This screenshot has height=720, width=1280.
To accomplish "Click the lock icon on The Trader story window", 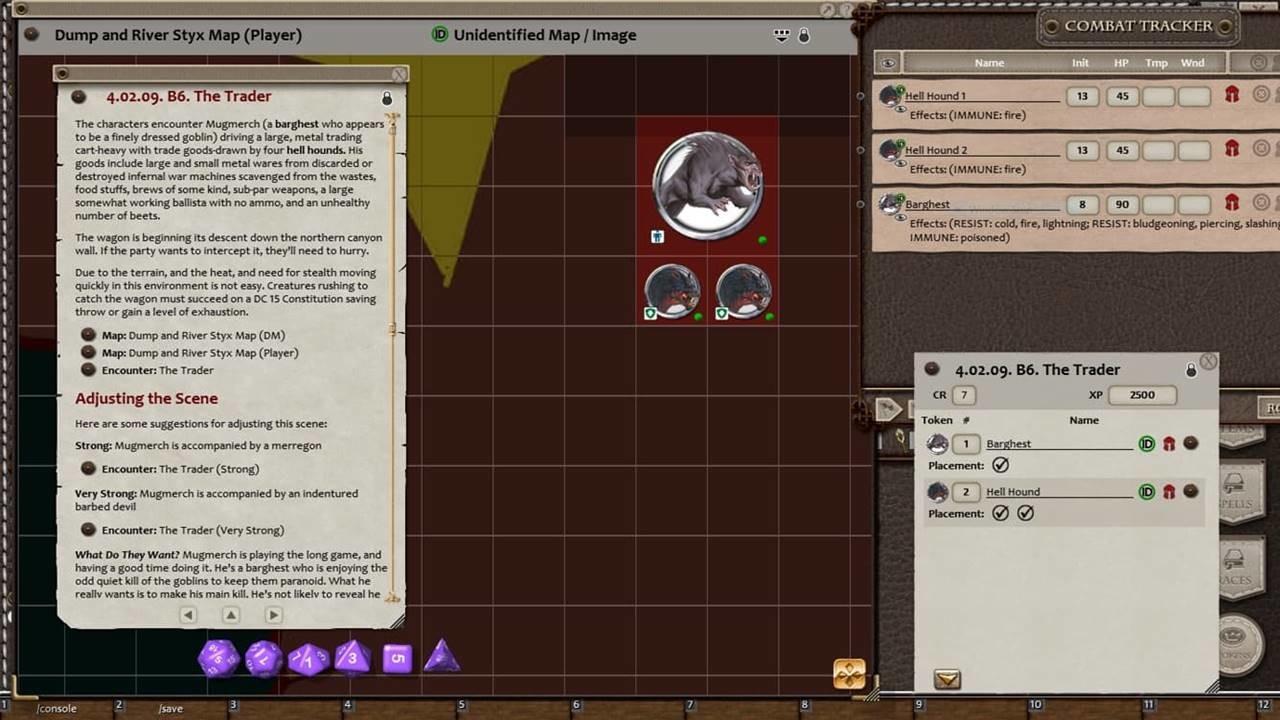I will pyautogui.click(x=387, y=97).
